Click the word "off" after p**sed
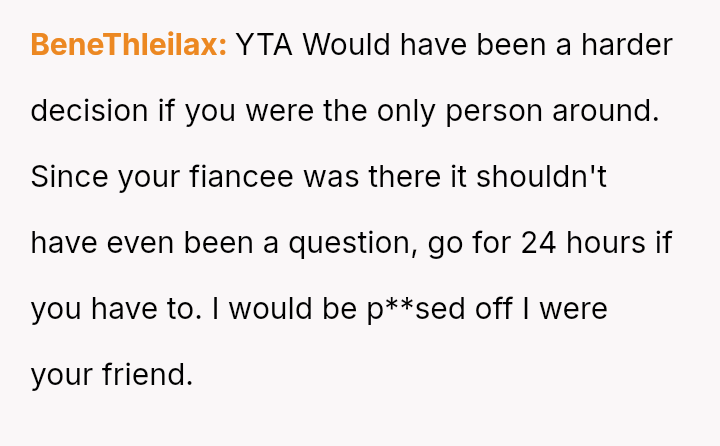The width and height of the screenshot is (720, 446). [502, 309]
